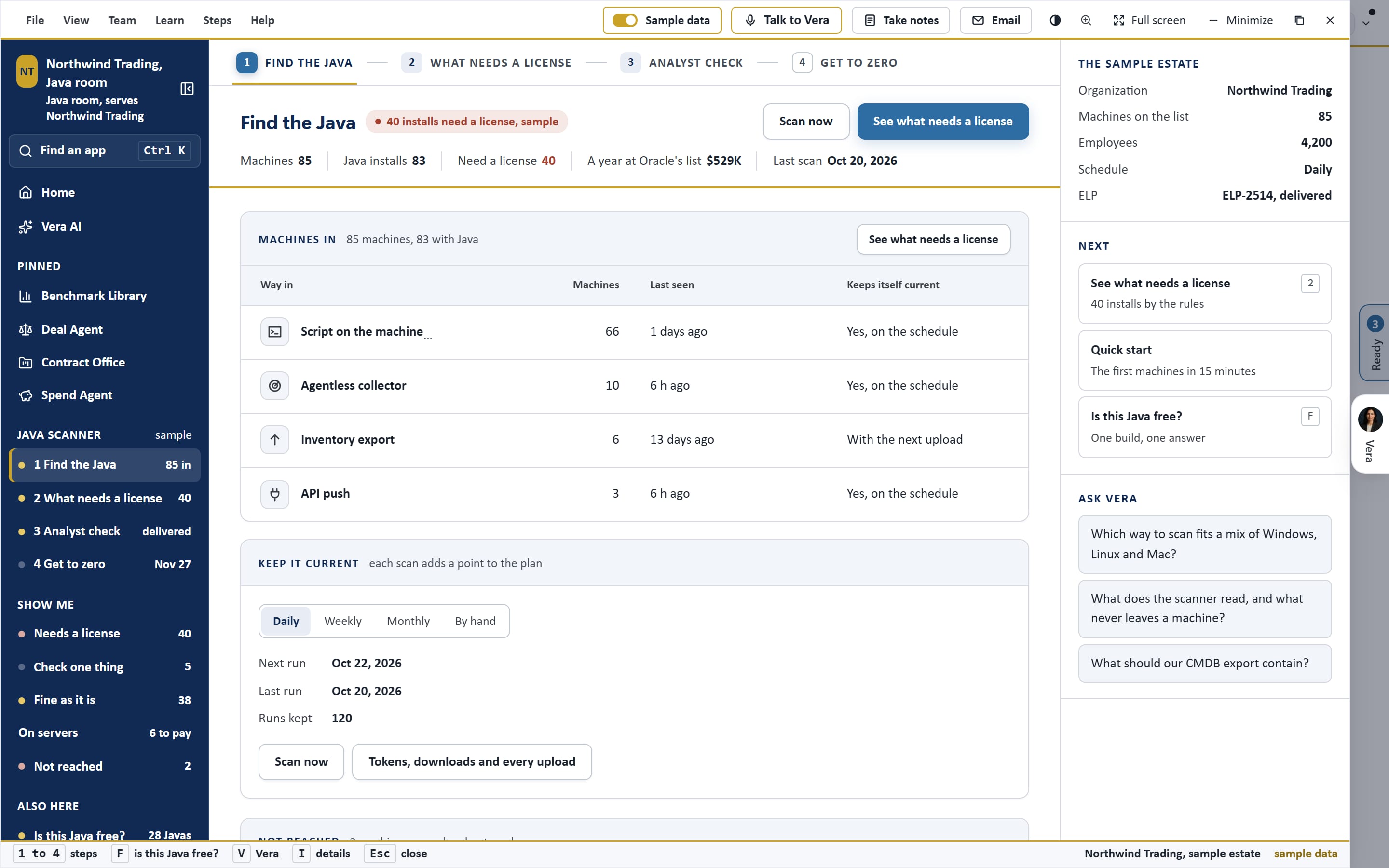Click the Agentless collector target icon

[x=275, y=386]
